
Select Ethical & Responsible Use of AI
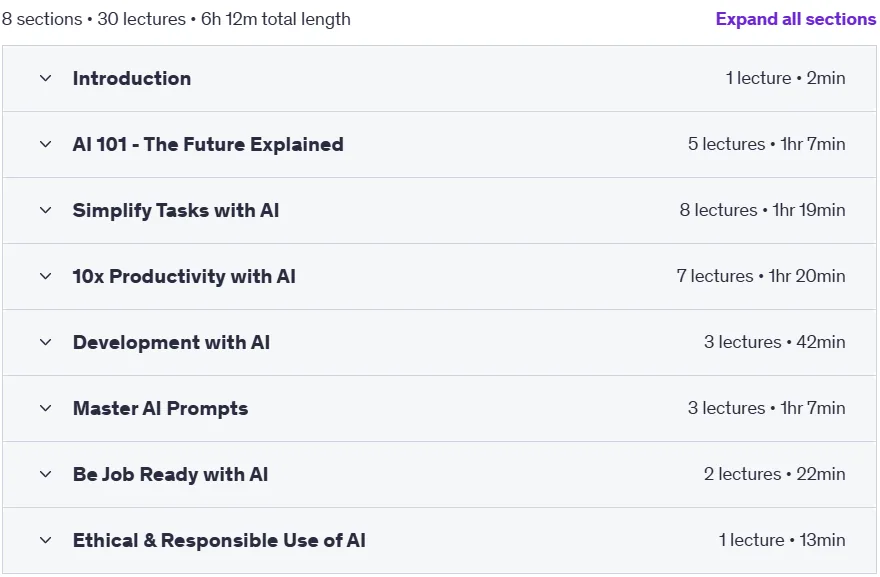coord(219,540)
